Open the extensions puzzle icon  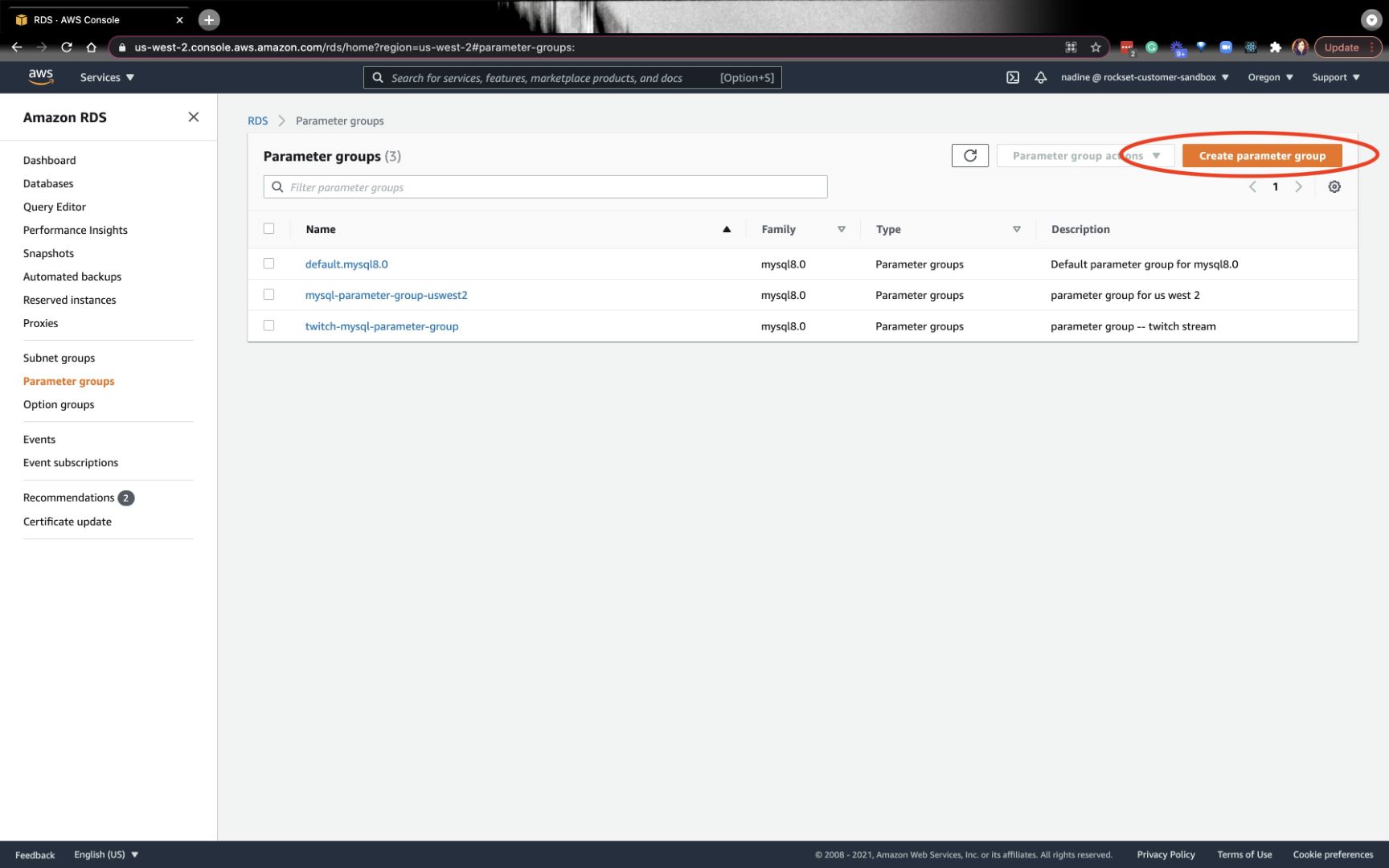pos(1276,47)
